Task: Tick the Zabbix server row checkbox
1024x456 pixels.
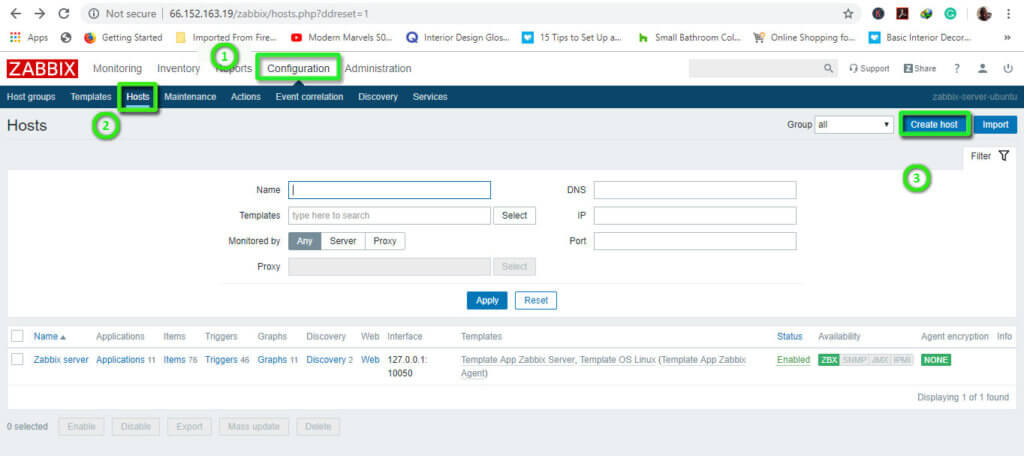Action: point(17,360)
